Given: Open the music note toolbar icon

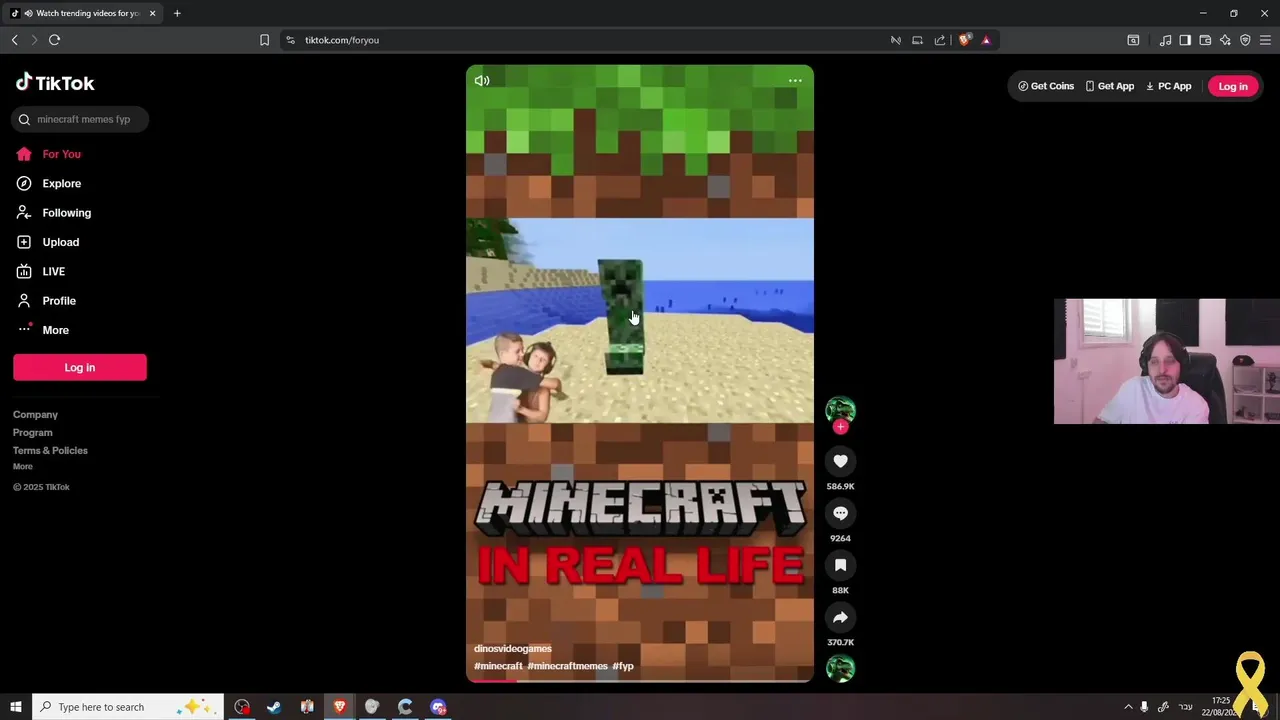Looking at the screenshot, I should pos(1165,40).
